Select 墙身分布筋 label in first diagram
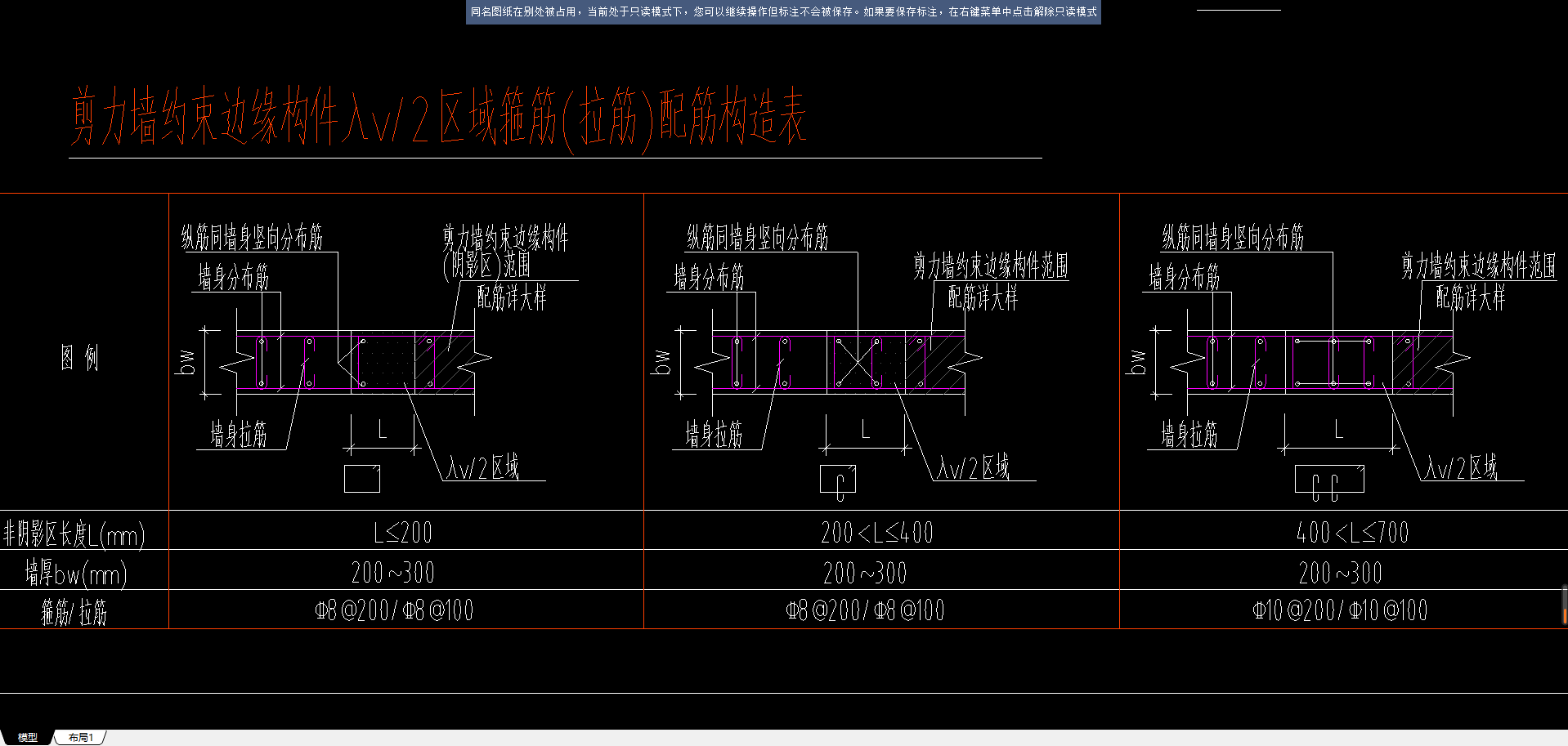 (x=233, y=277)
